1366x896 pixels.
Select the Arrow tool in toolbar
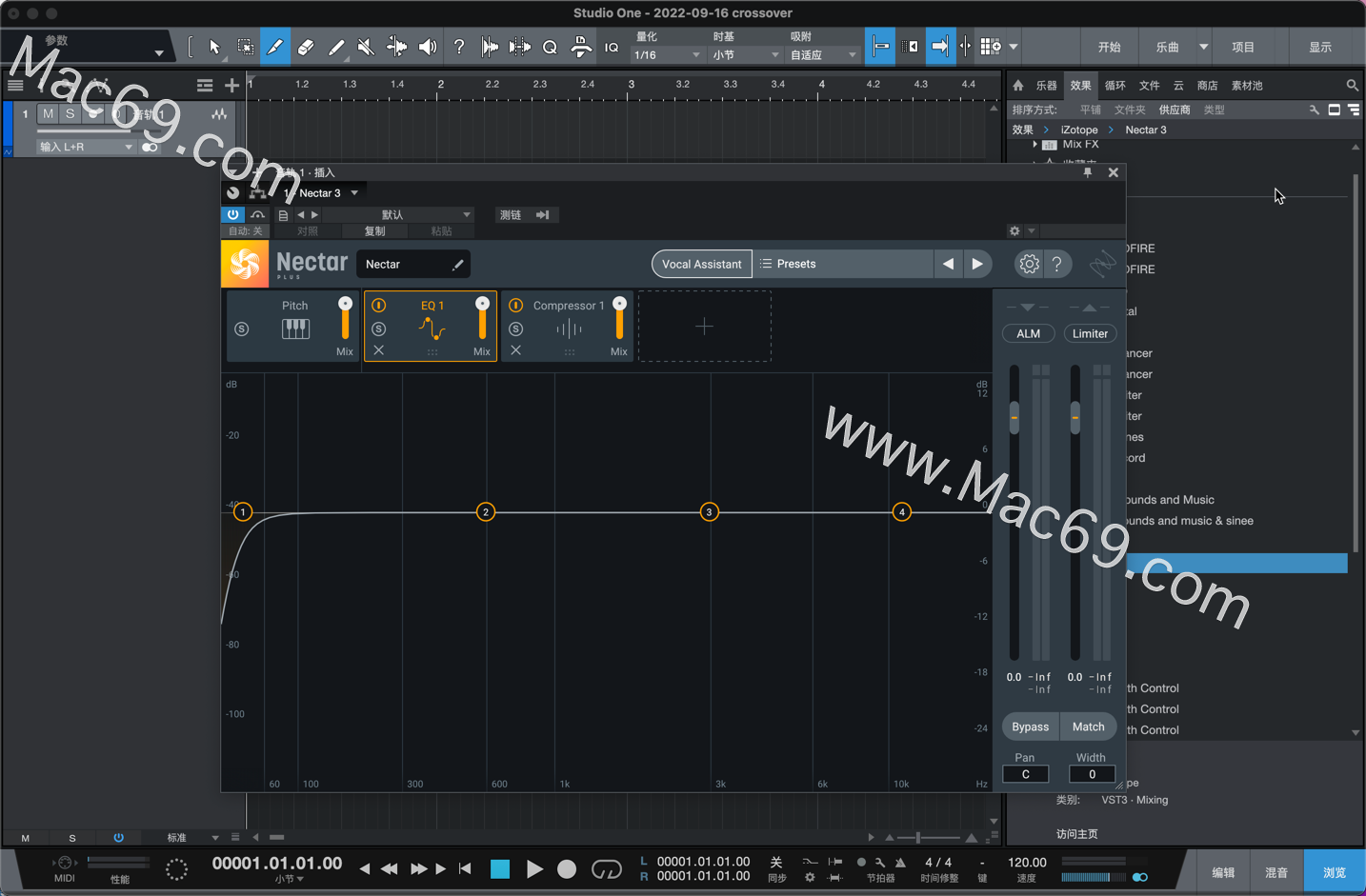214,47
